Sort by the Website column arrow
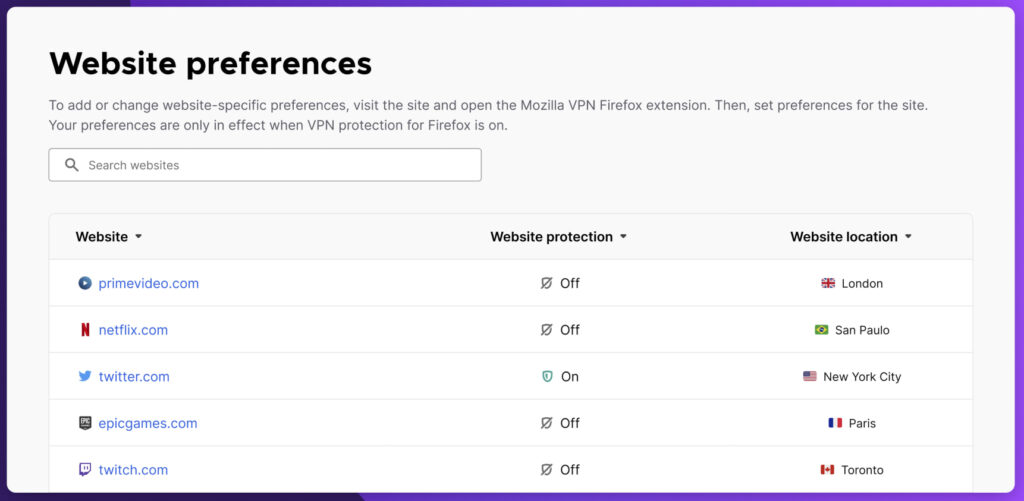1024x501 pixels. click(x=138, y=237)
